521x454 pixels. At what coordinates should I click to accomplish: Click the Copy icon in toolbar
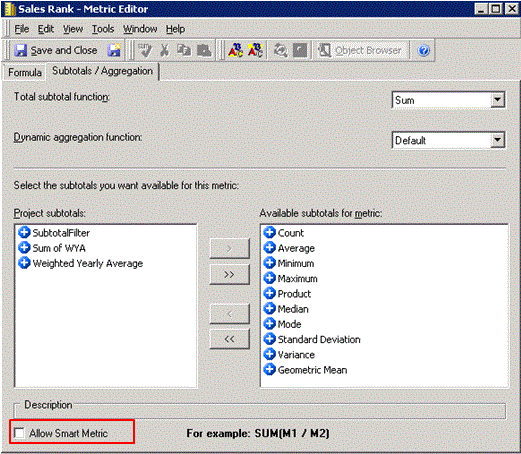(x=184, y=50)
